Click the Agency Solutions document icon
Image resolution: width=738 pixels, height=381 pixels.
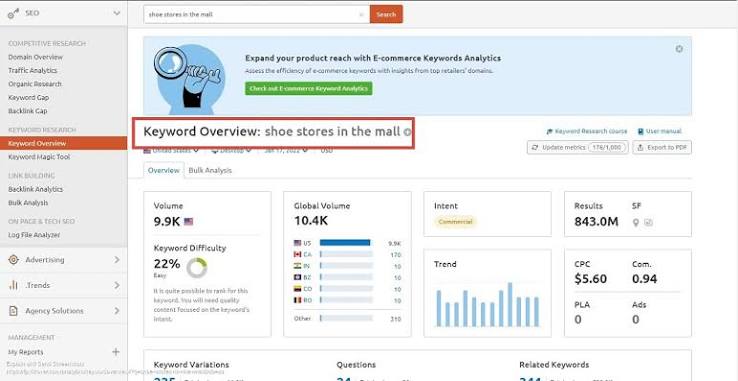(14, 311)
